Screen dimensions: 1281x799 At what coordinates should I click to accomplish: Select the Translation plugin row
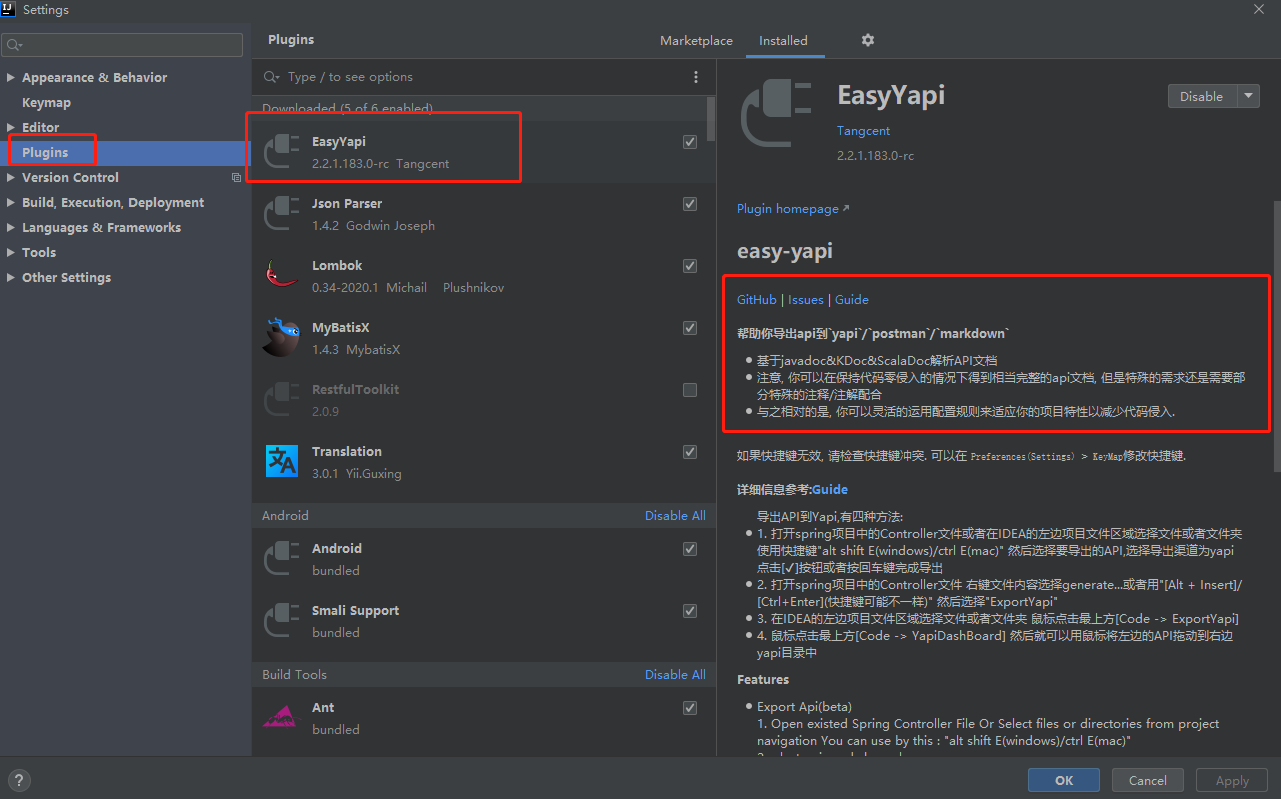(x=484, y=462)
